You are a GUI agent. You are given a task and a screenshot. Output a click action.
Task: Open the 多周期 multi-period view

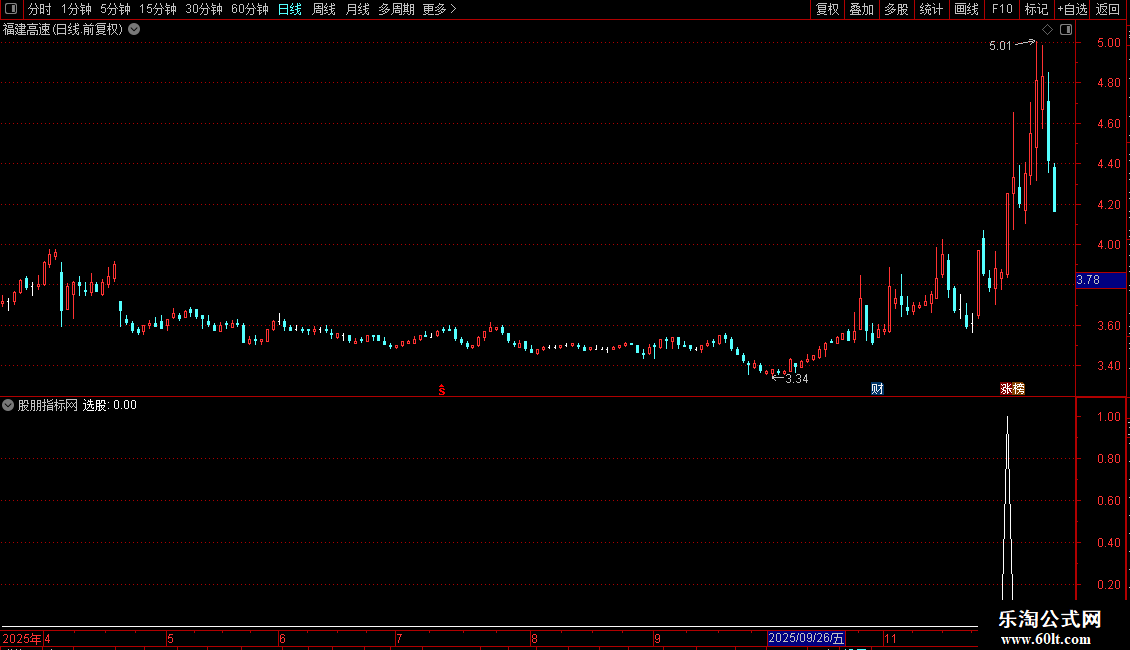396,9
